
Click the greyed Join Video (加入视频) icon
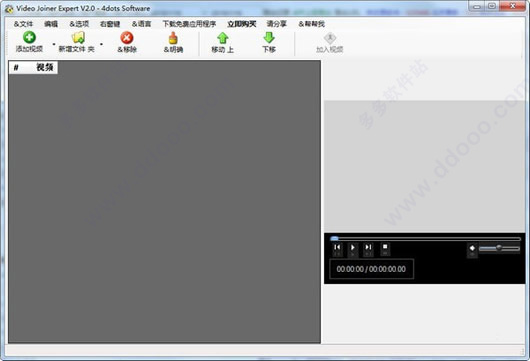(x=330, y=38)
